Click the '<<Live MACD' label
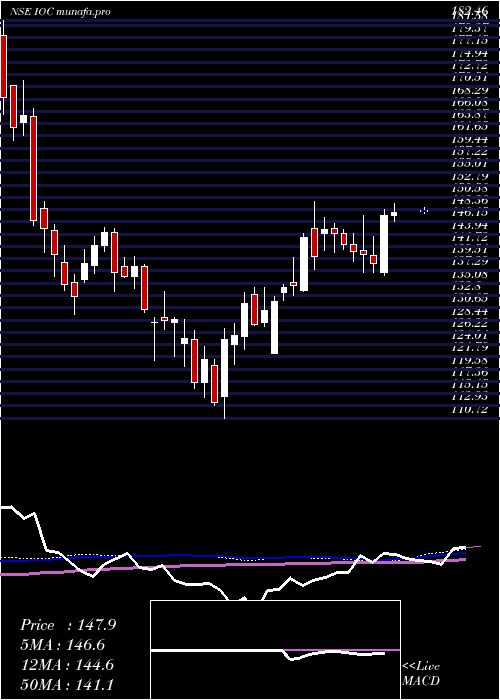 (421, 673)
